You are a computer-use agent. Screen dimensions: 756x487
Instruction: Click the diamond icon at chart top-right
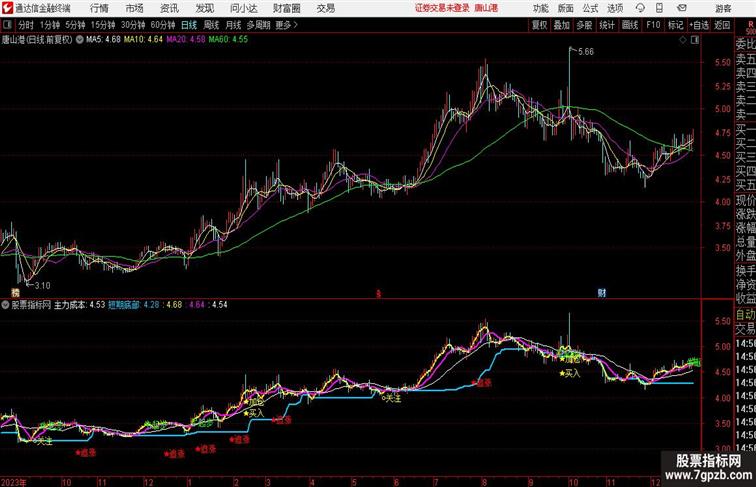[x=683, y=40]
